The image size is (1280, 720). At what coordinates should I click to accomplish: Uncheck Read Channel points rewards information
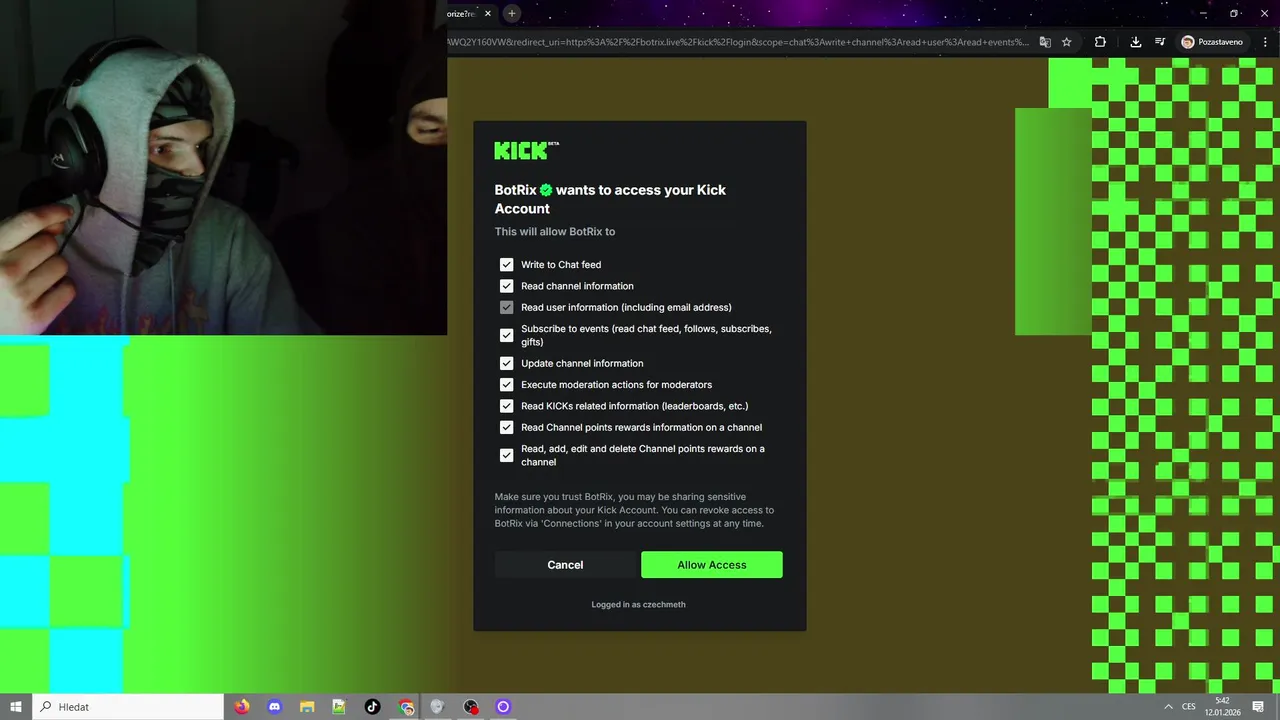(506, 427)
